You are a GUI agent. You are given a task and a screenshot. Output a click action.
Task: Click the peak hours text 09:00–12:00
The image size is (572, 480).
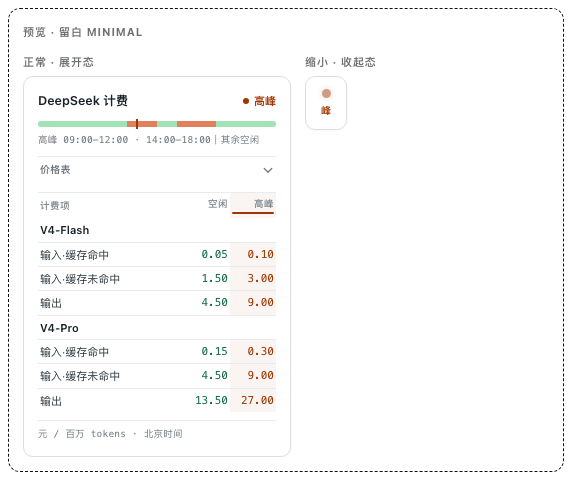96,140
